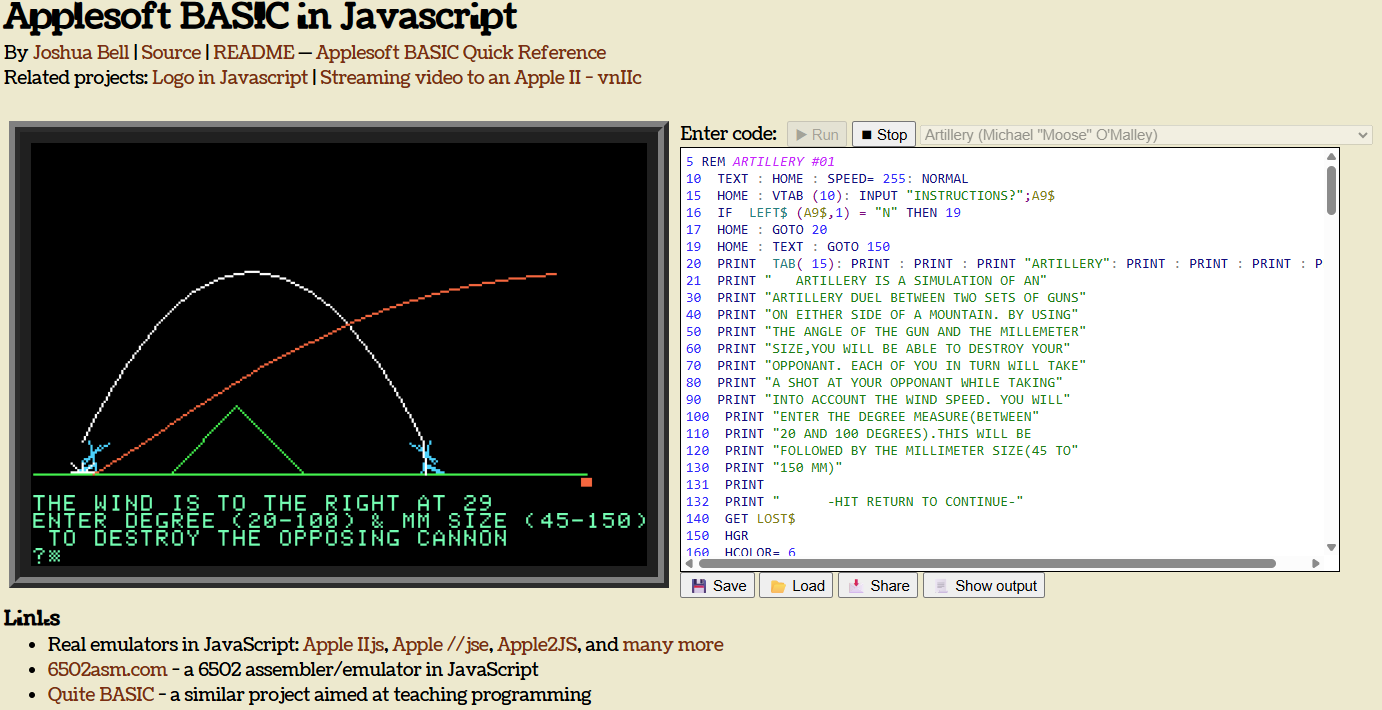
Task: Click code editor vertical scrollbar thumb
Action: [1331, 189]
